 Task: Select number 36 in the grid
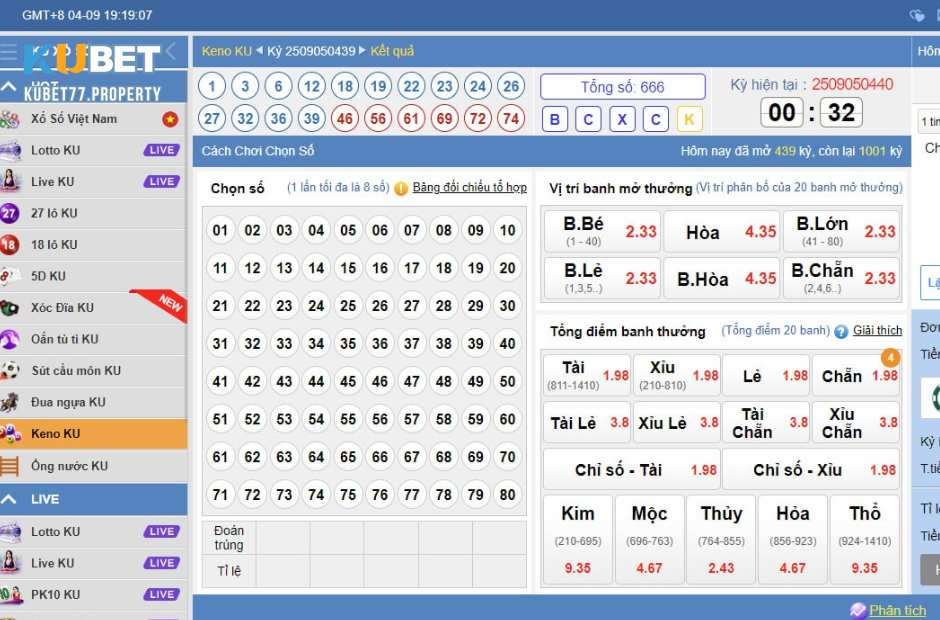point(379,344)
